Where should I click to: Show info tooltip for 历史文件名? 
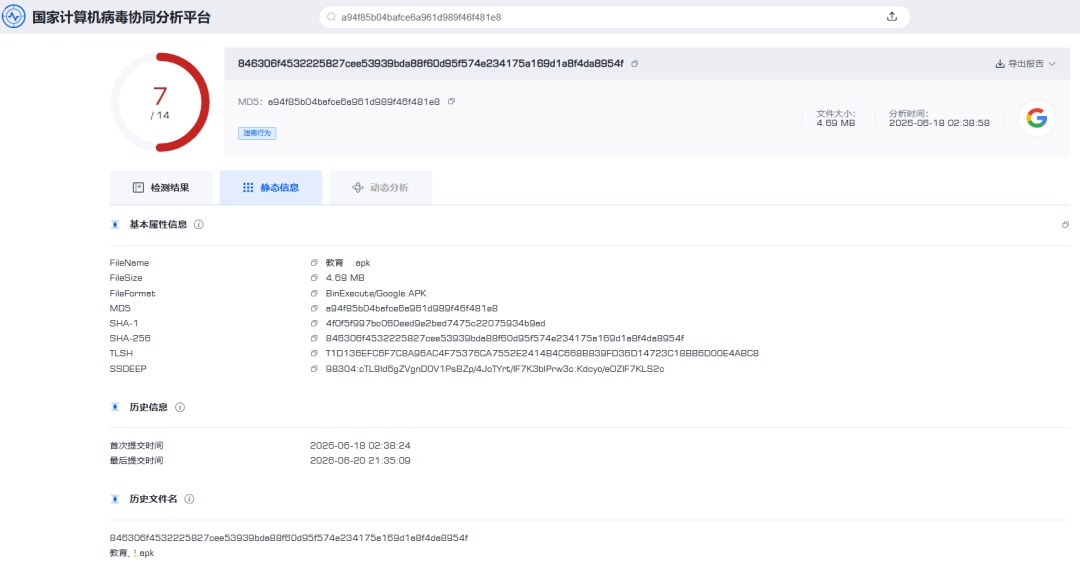[x=189, y=499]
